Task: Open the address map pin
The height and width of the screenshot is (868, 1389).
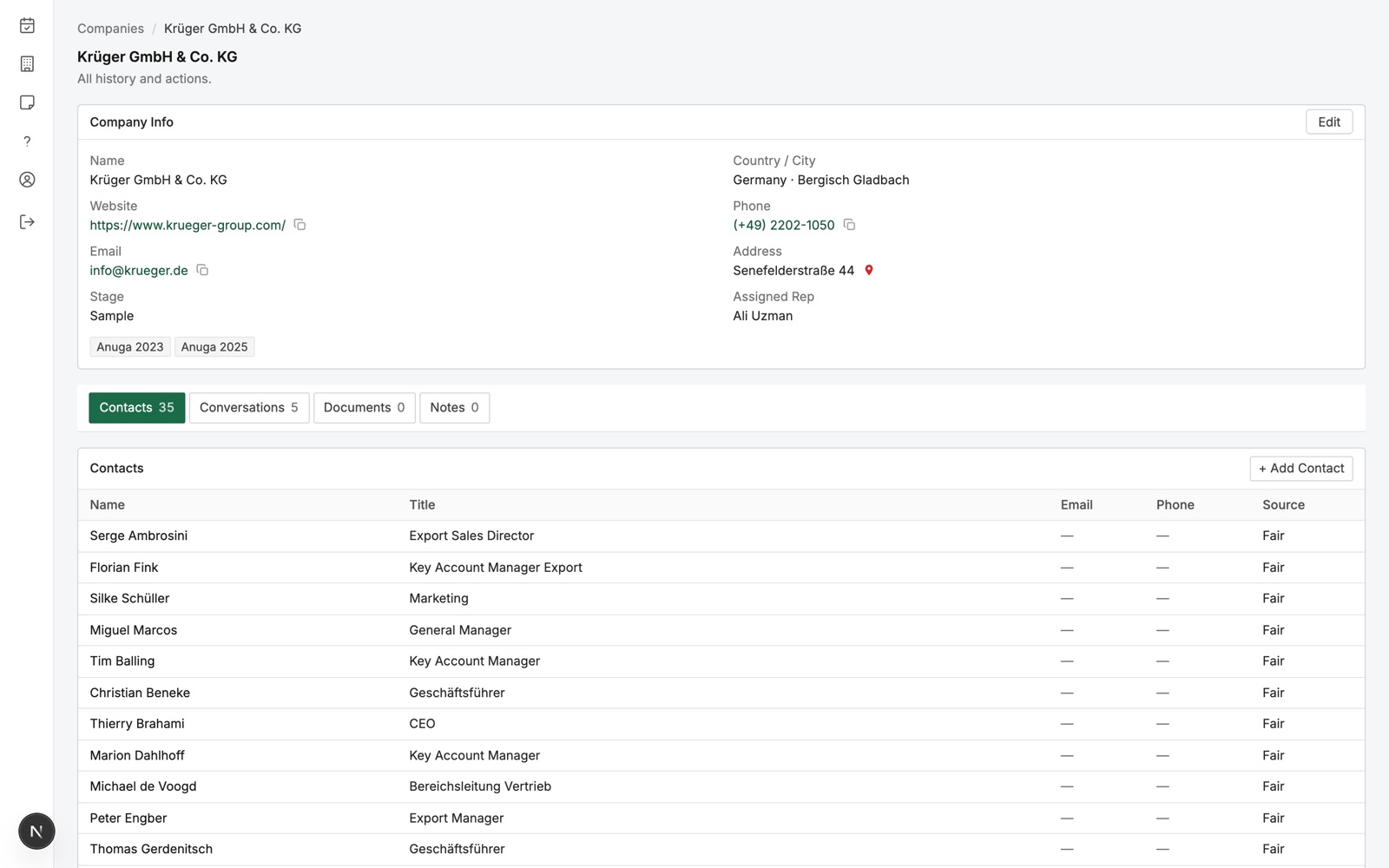Action: [869, 270]
